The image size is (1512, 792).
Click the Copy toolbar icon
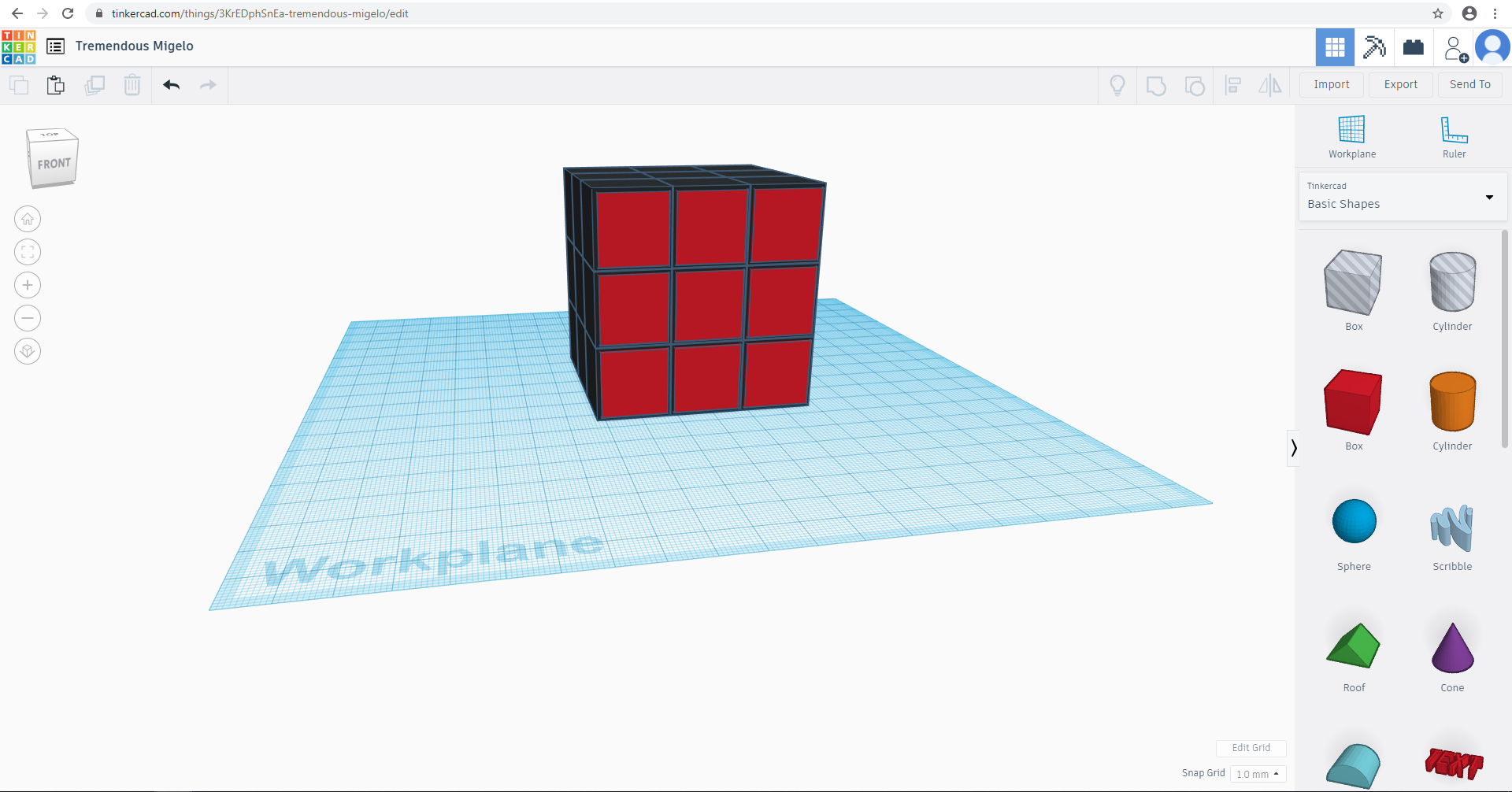click(19, 85)
